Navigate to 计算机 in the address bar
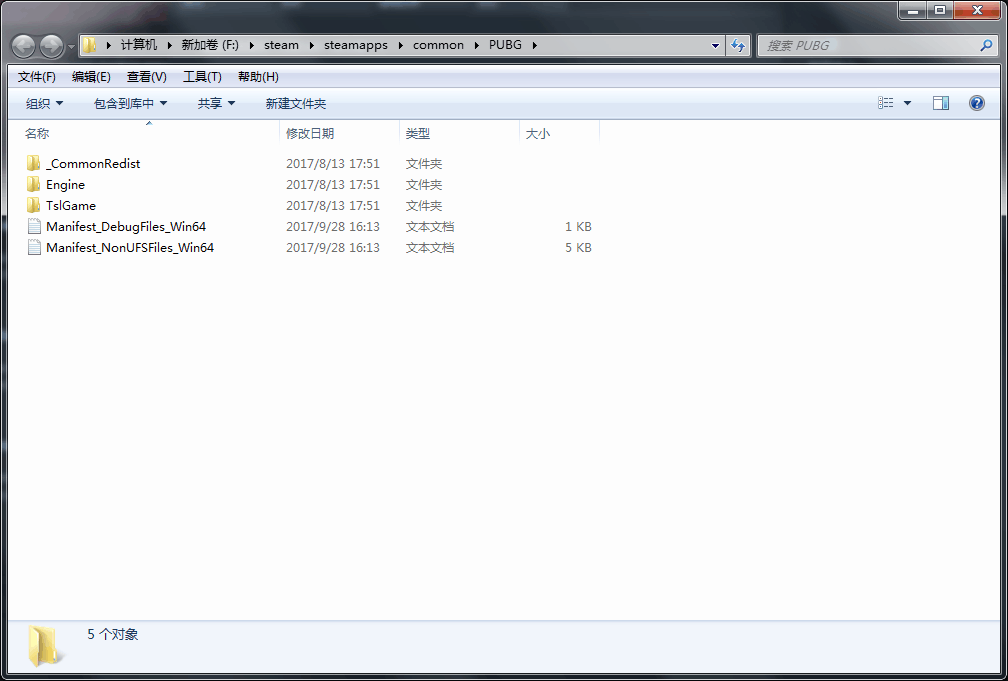The width and height of the screenshot is (1008, 681). 139,45
